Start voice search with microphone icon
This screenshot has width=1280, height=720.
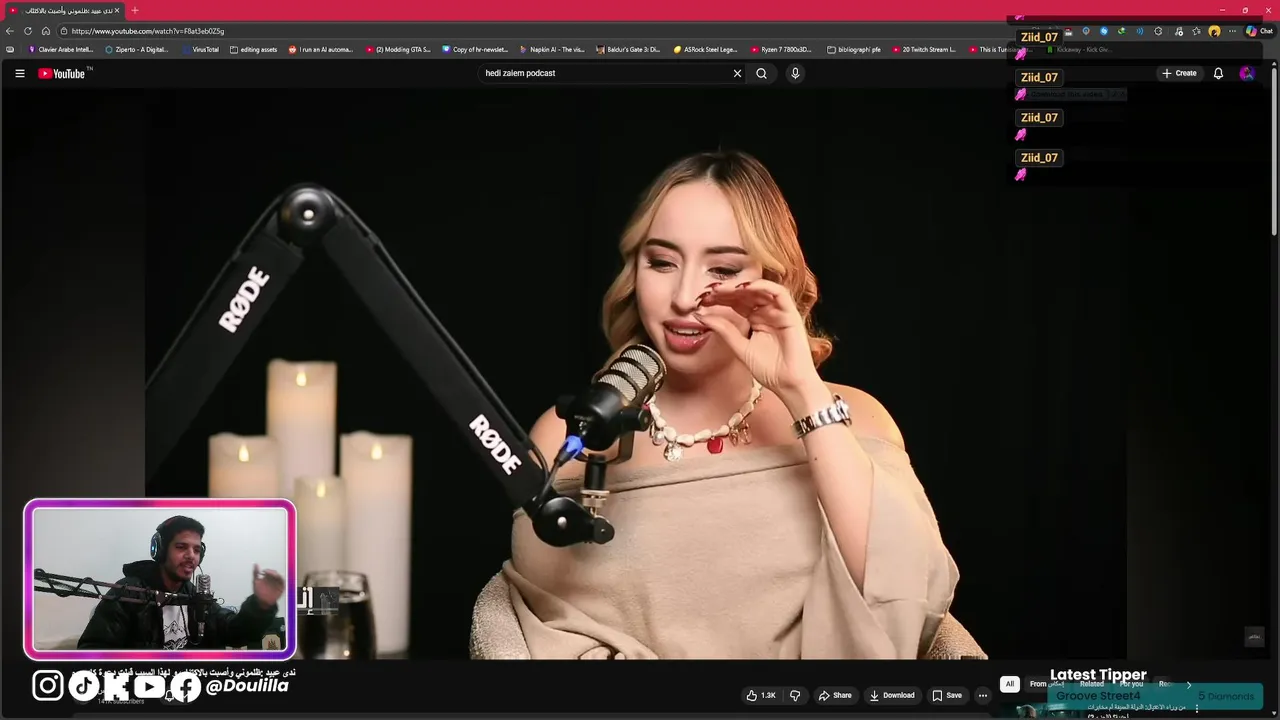point(795,73)
